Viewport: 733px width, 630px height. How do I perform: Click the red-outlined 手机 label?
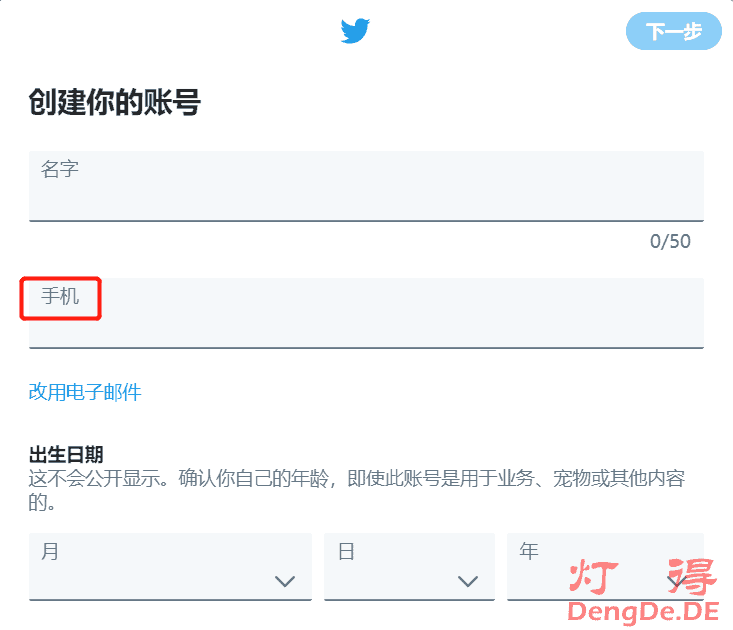tap(60, 296)
